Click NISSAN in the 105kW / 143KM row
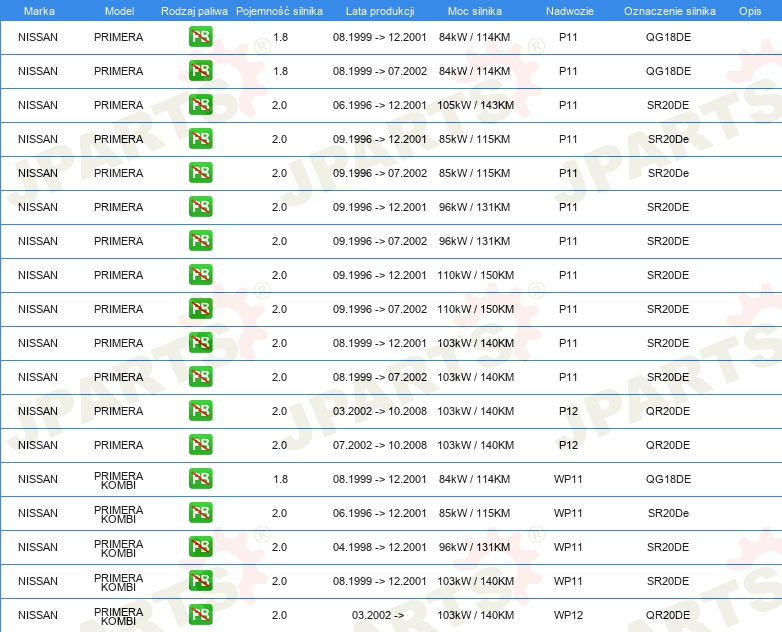 38,105
